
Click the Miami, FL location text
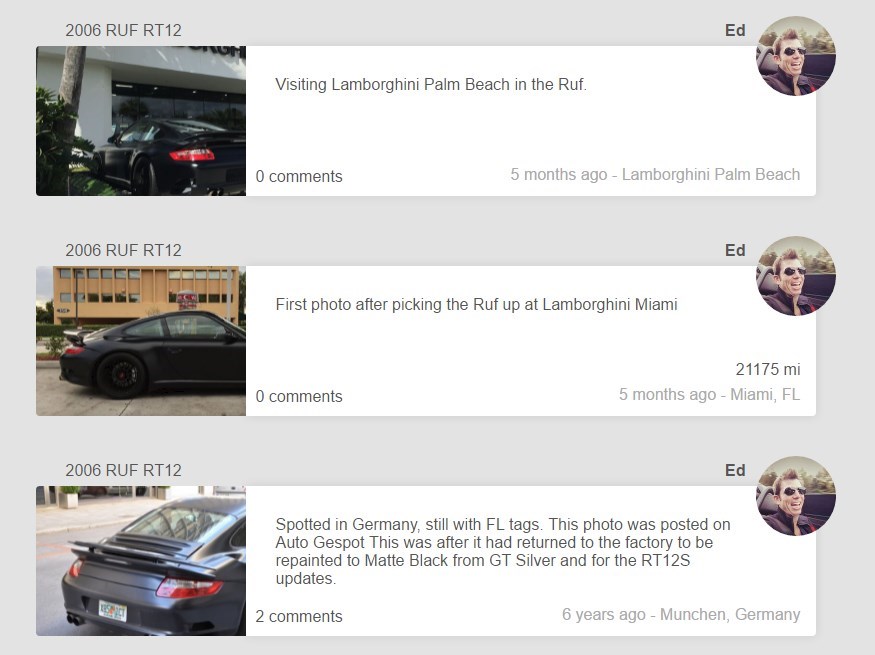(x=765, y=394)
